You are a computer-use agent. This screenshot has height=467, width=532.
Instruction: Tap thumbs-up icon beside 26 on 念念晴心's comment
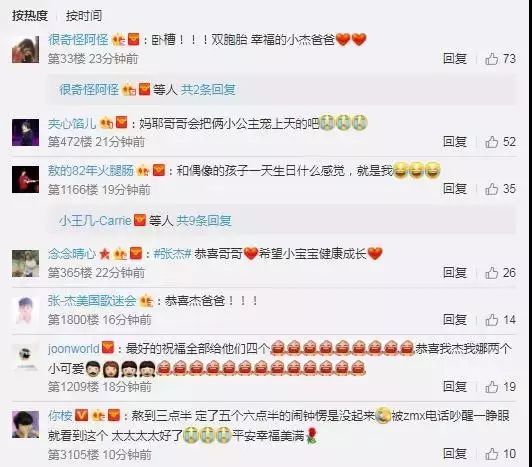[491, 273]
